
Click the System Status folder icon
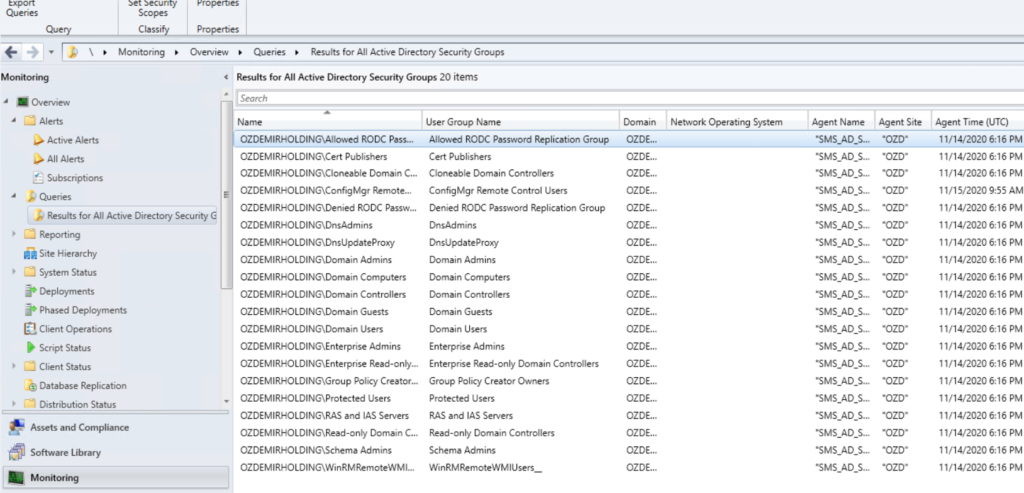pos(30,272)
